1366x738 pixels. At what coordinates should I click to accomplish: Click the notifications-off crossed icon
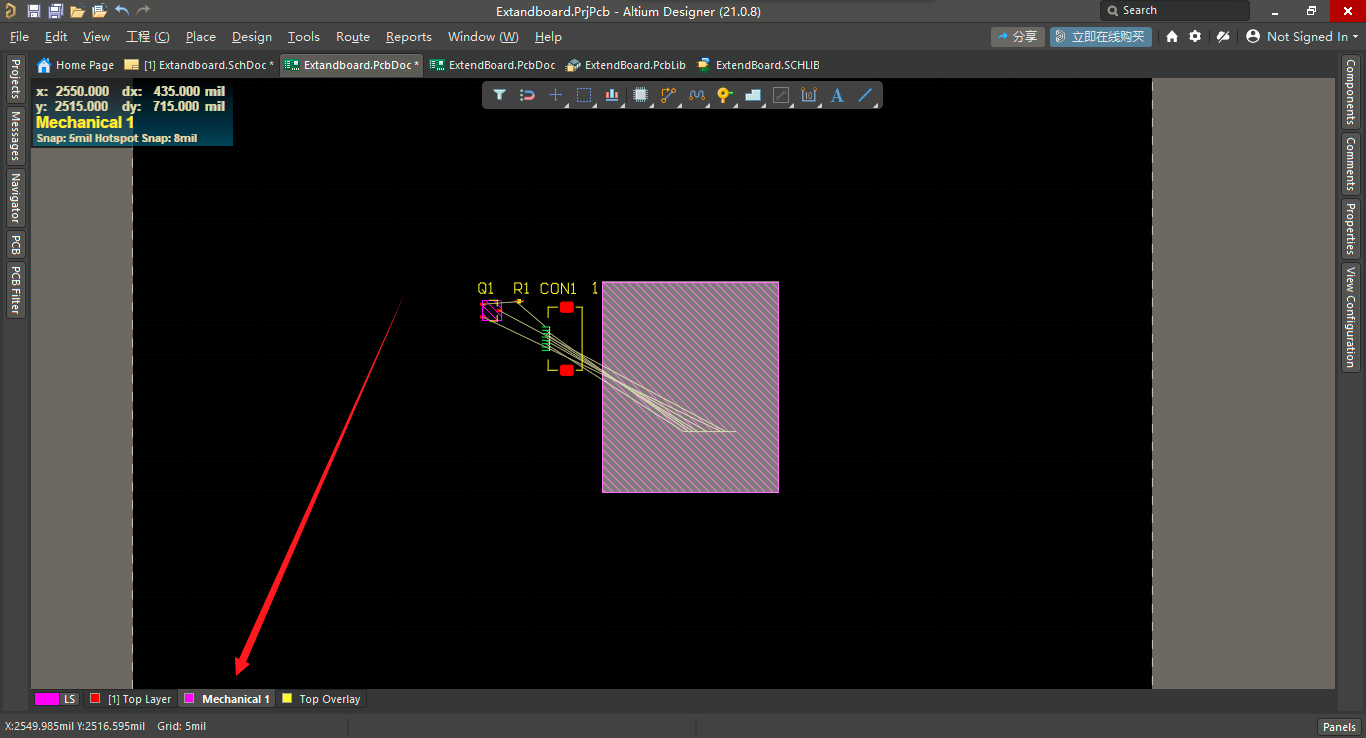[1222, 36]
